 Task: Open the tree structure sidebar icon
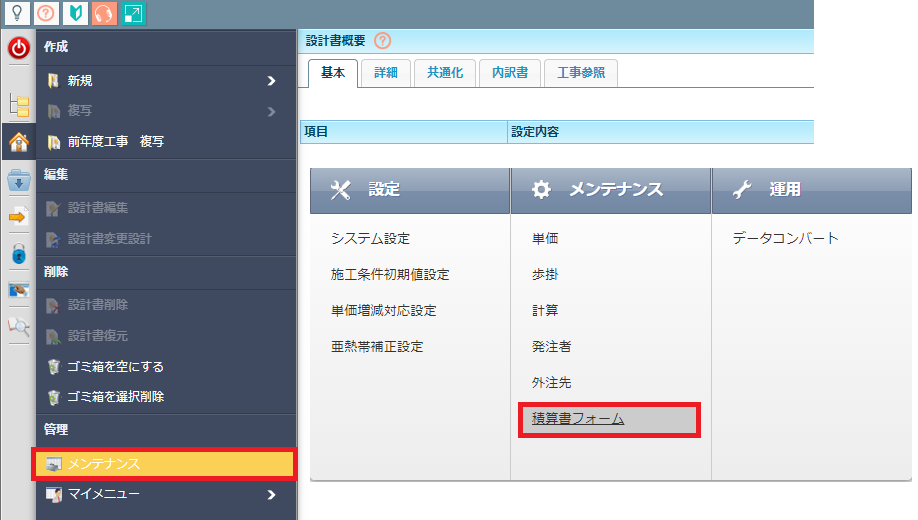19,105
